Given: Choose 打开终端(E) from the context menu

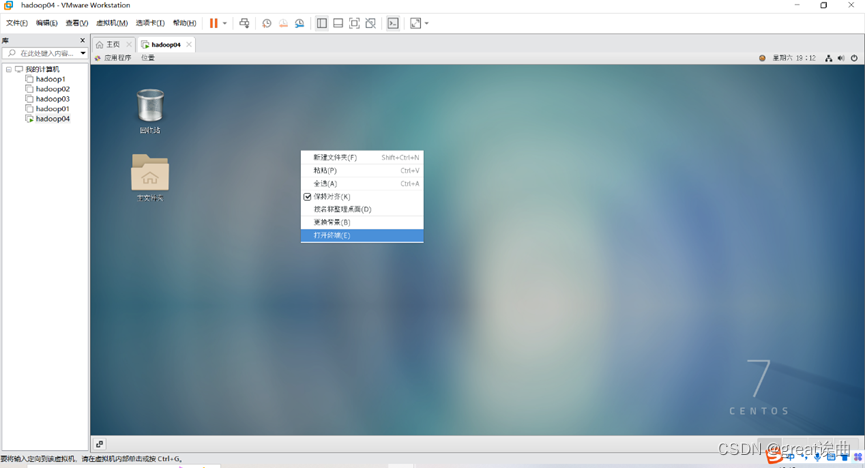Looking at the screenshot, I should [x=362, y=236].
